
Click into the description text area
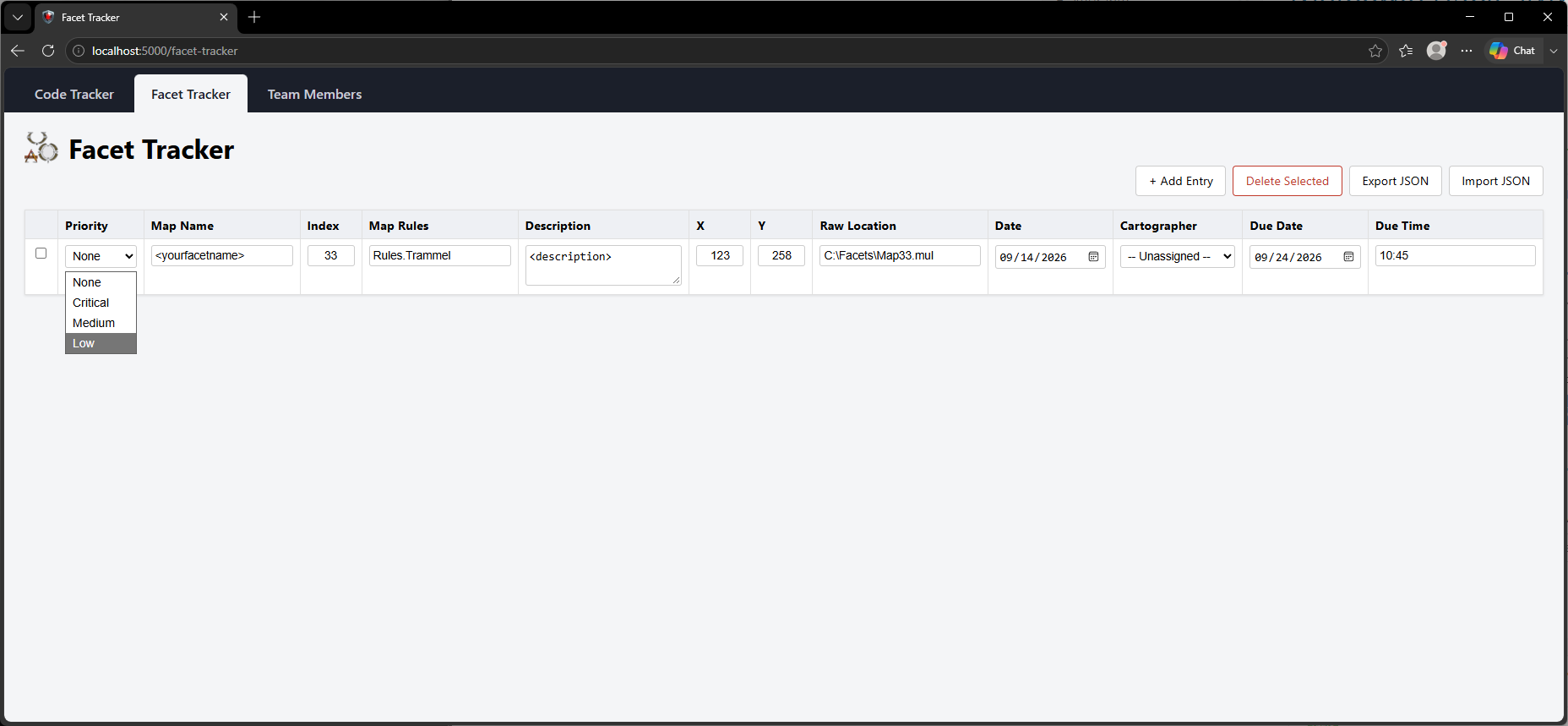click(603, 265)
